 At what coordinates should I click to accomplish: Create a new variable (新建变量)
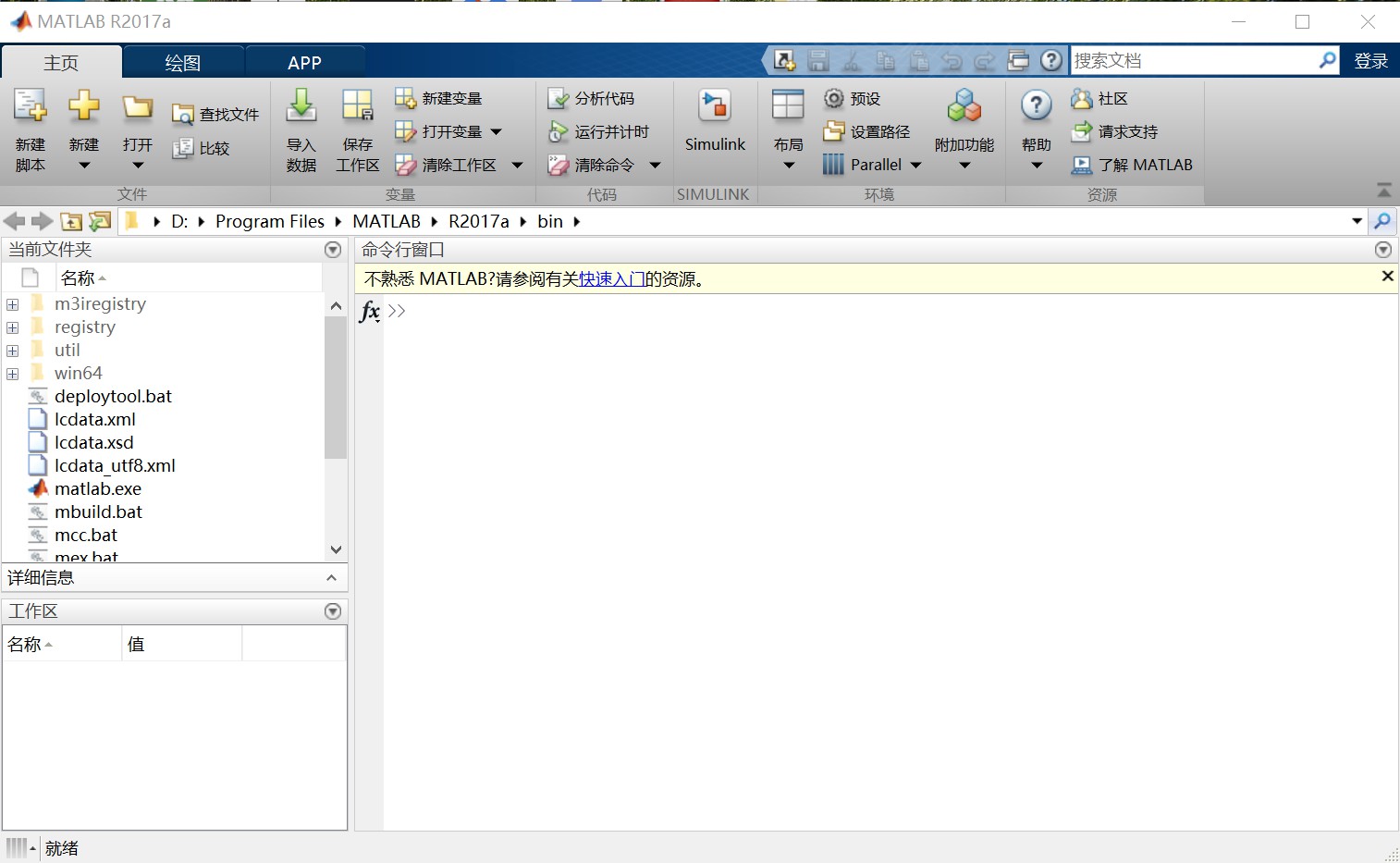tap(438, 98)
